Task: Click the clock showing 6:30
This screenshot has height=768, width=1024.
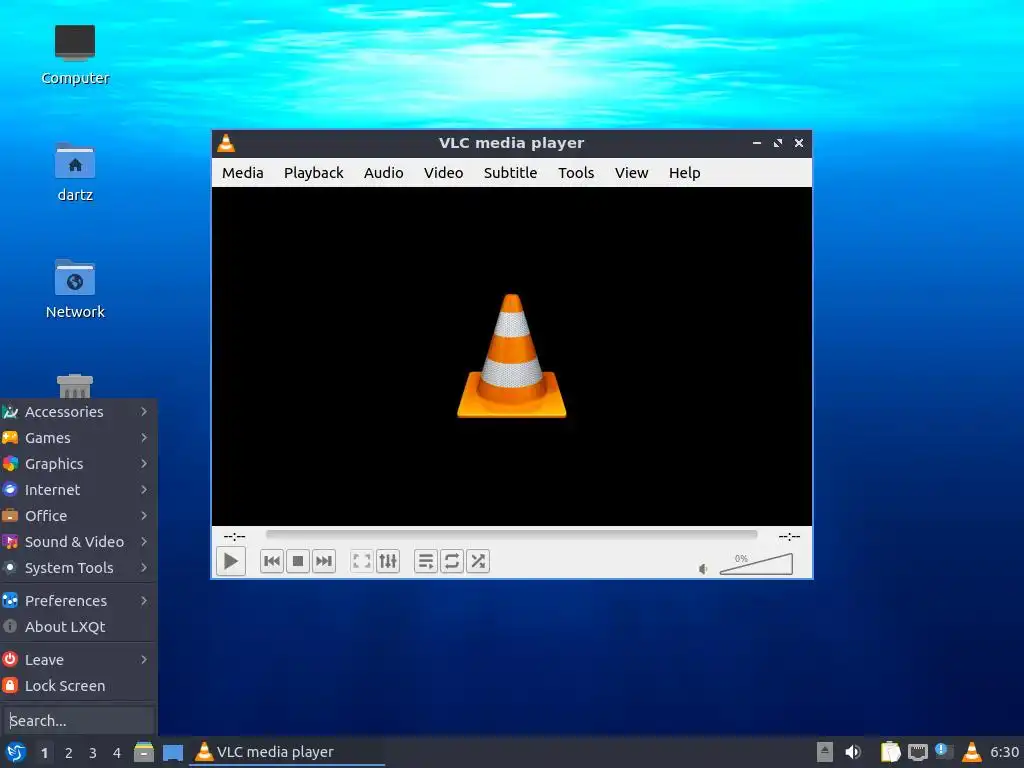Action: point(1004,752)
